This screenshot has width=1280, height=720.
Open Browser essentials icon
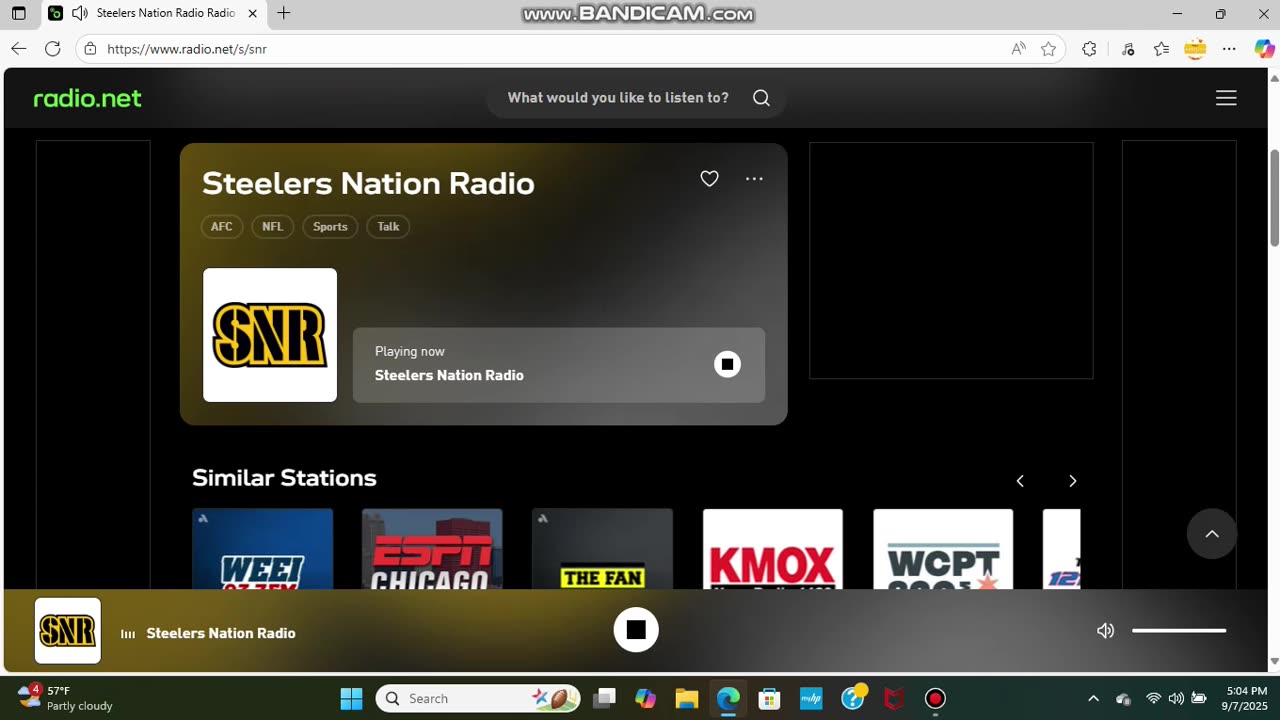(x=1128, y=49)
